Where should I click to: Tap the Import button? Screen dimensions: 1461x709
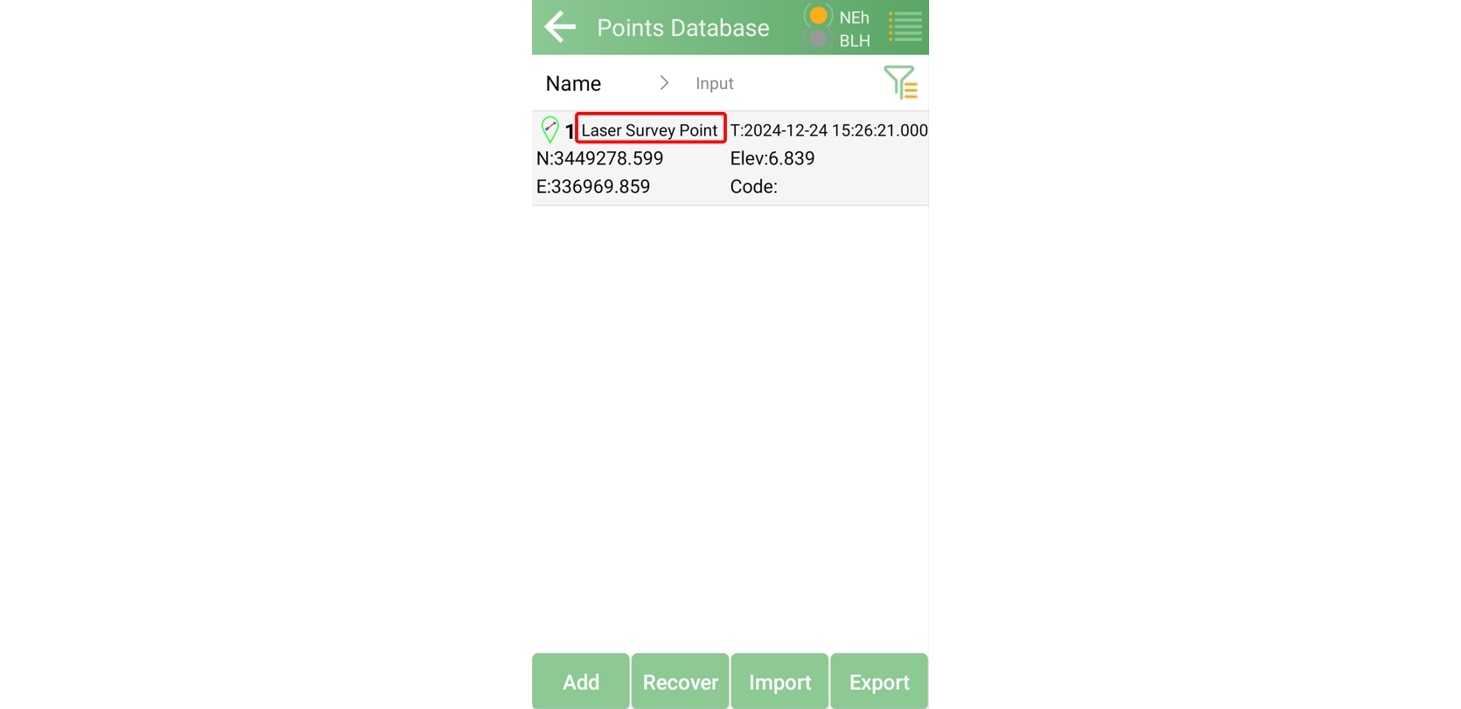[780, 682]
